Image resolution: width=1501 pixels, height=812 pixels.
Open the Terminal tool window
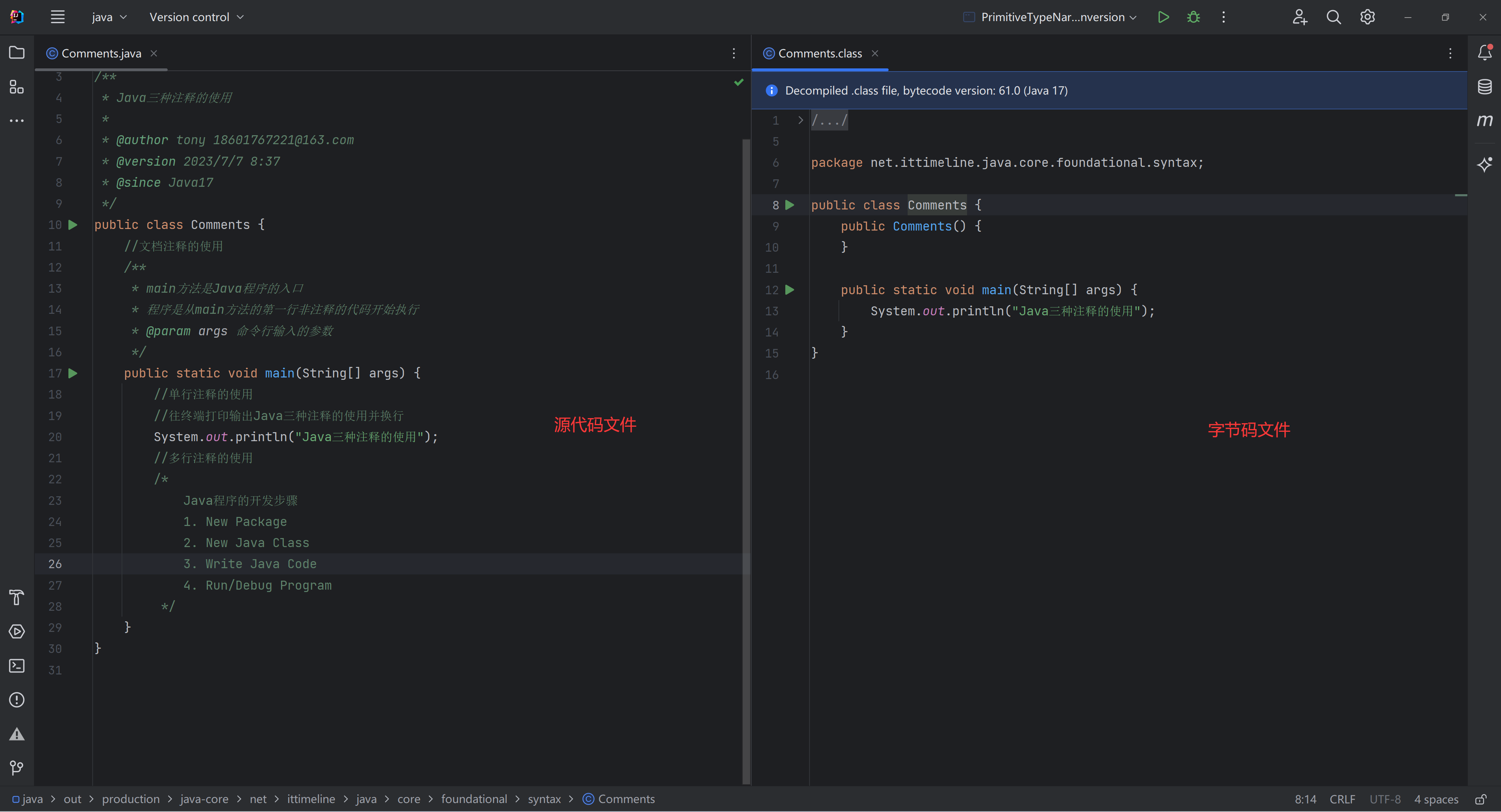(x=17, y=666)
